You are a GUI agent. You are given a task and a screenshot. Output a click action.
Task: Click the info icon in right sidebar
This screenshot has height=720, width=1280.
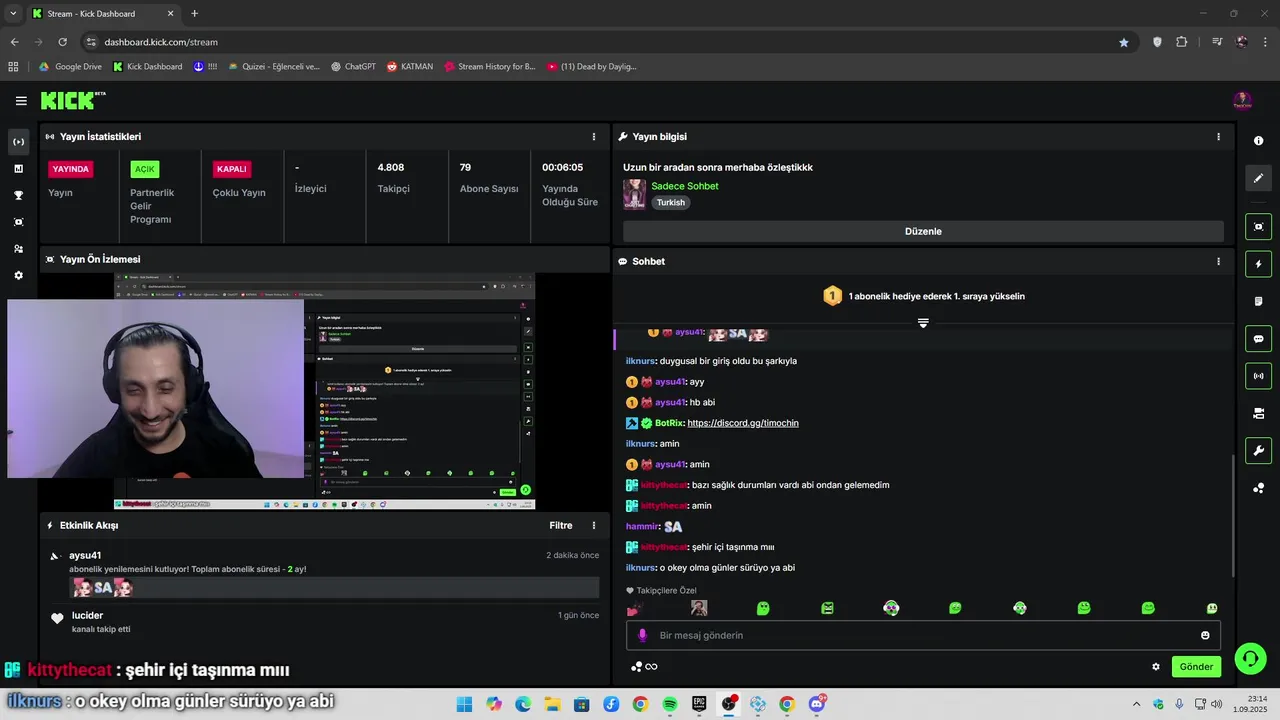point(1258,141)
